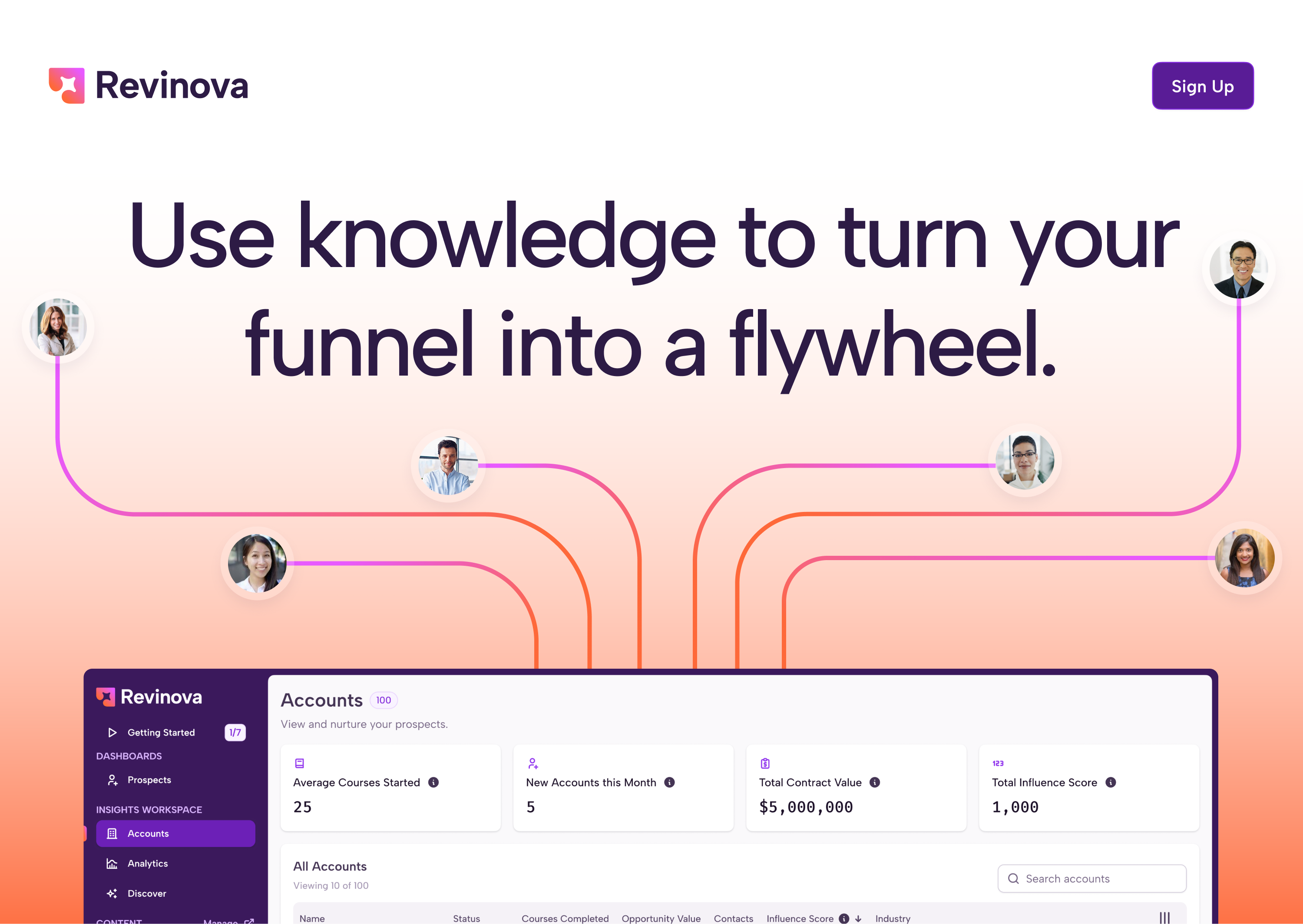The height and width of the screenshot is (924, 1303).
Task: Show info for Average Courses Started
Action: coord(433,782)
